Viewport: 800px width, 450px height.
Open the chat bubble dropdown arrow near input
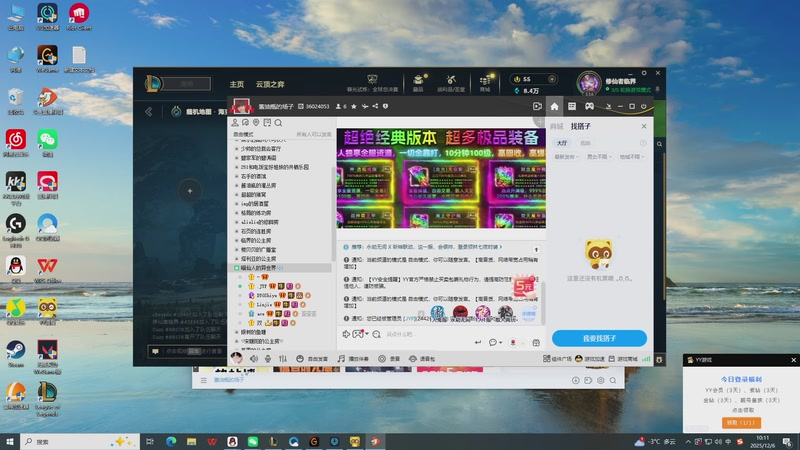tap(501, 342)
